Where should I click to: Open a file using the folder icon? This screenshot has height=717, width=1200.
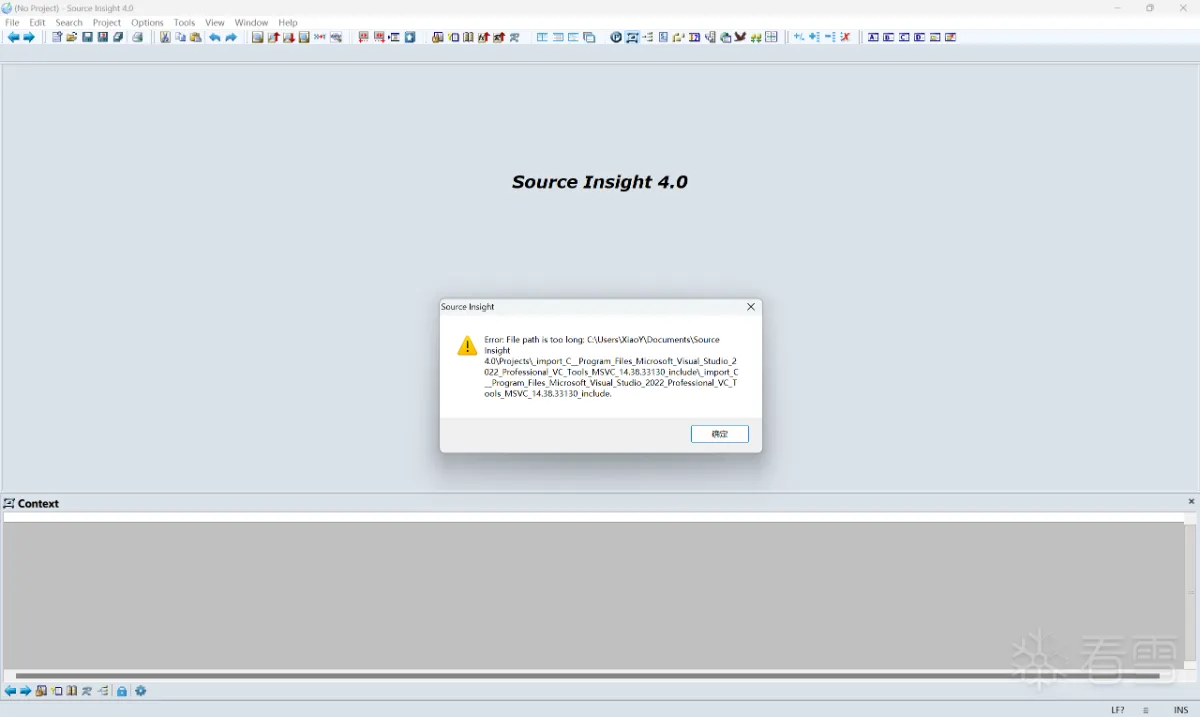[x=72, y=37]
